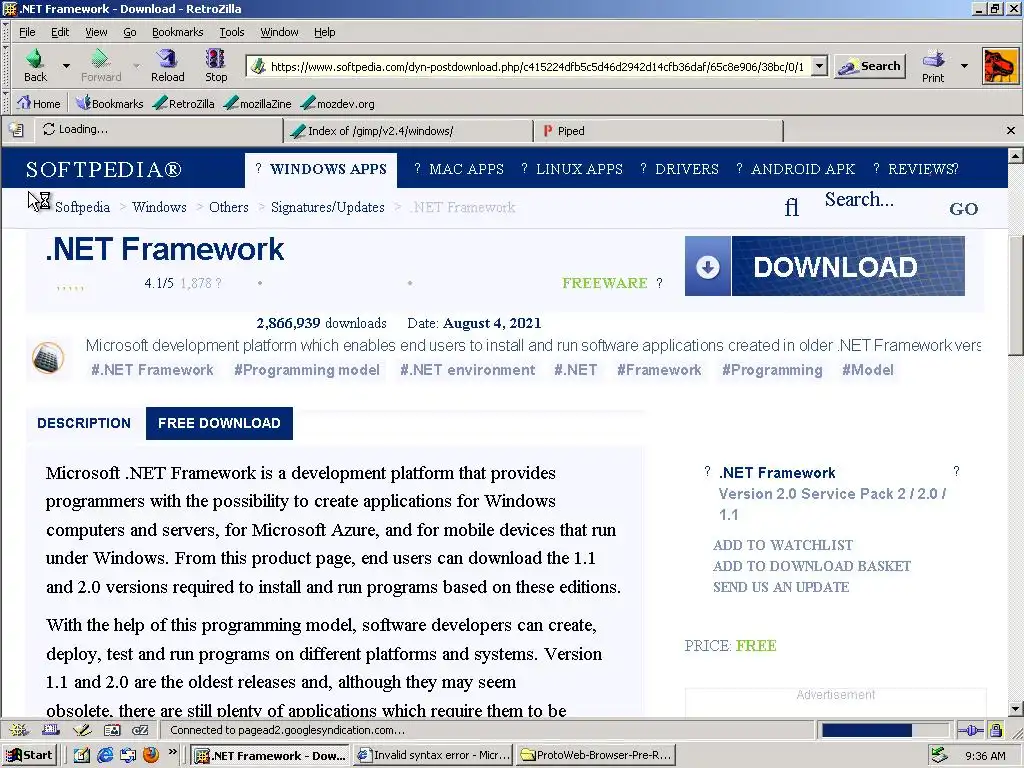Click the site icon in the address bar
1024x768 pixels.
coord(259,66)
